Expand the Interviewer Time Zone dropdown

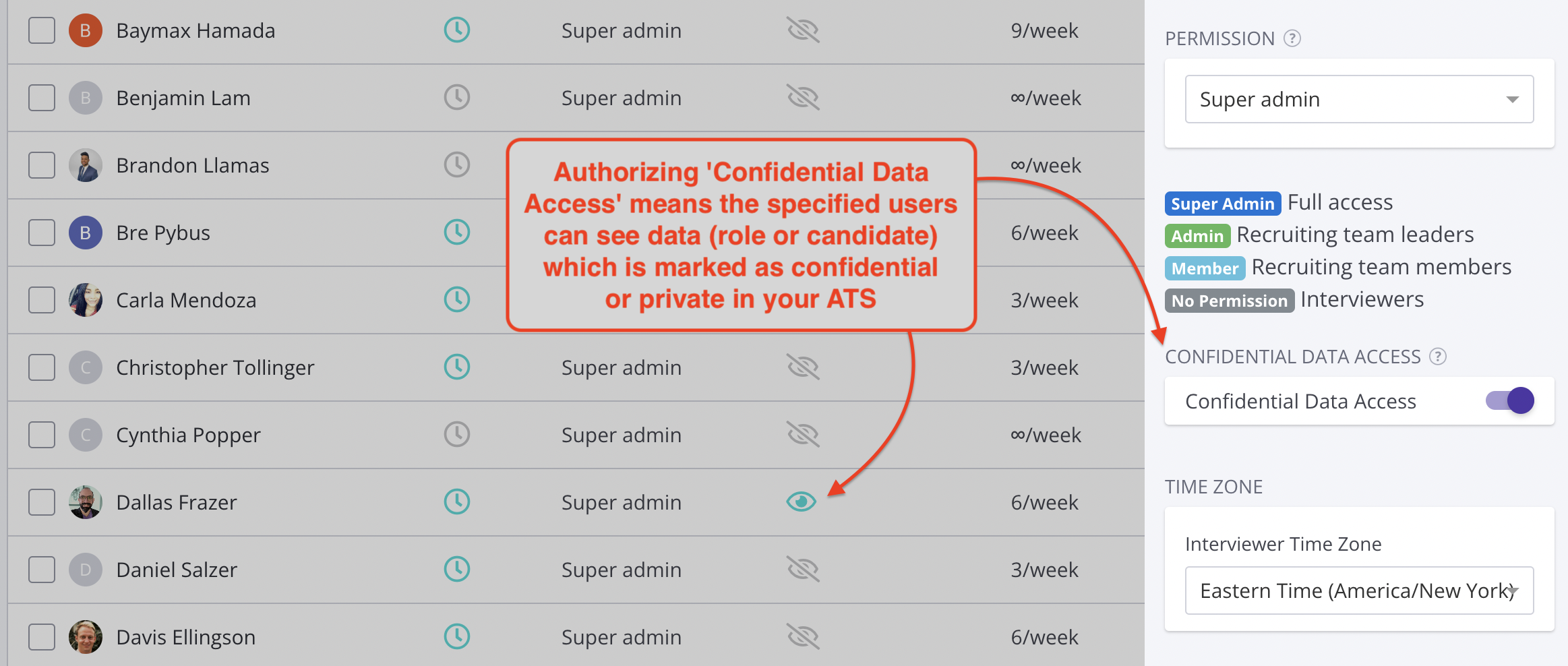coord(1359,591)
